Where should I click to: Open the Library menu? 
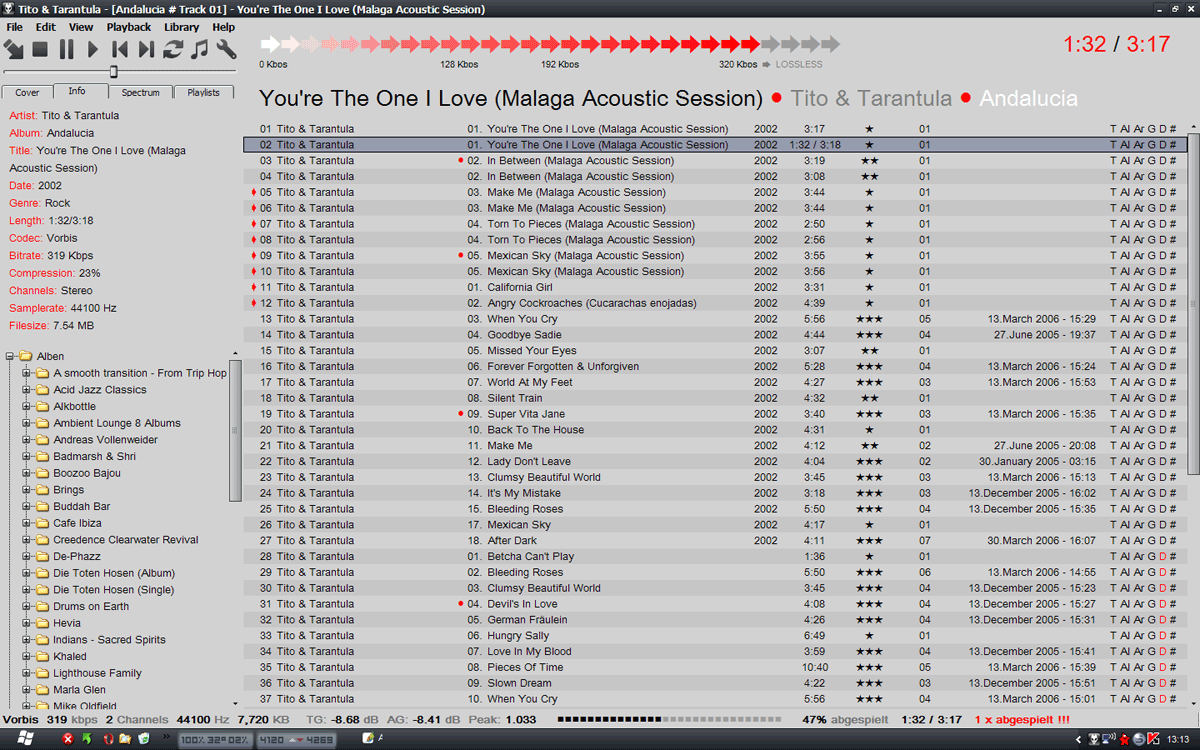[x=182, y=27]
